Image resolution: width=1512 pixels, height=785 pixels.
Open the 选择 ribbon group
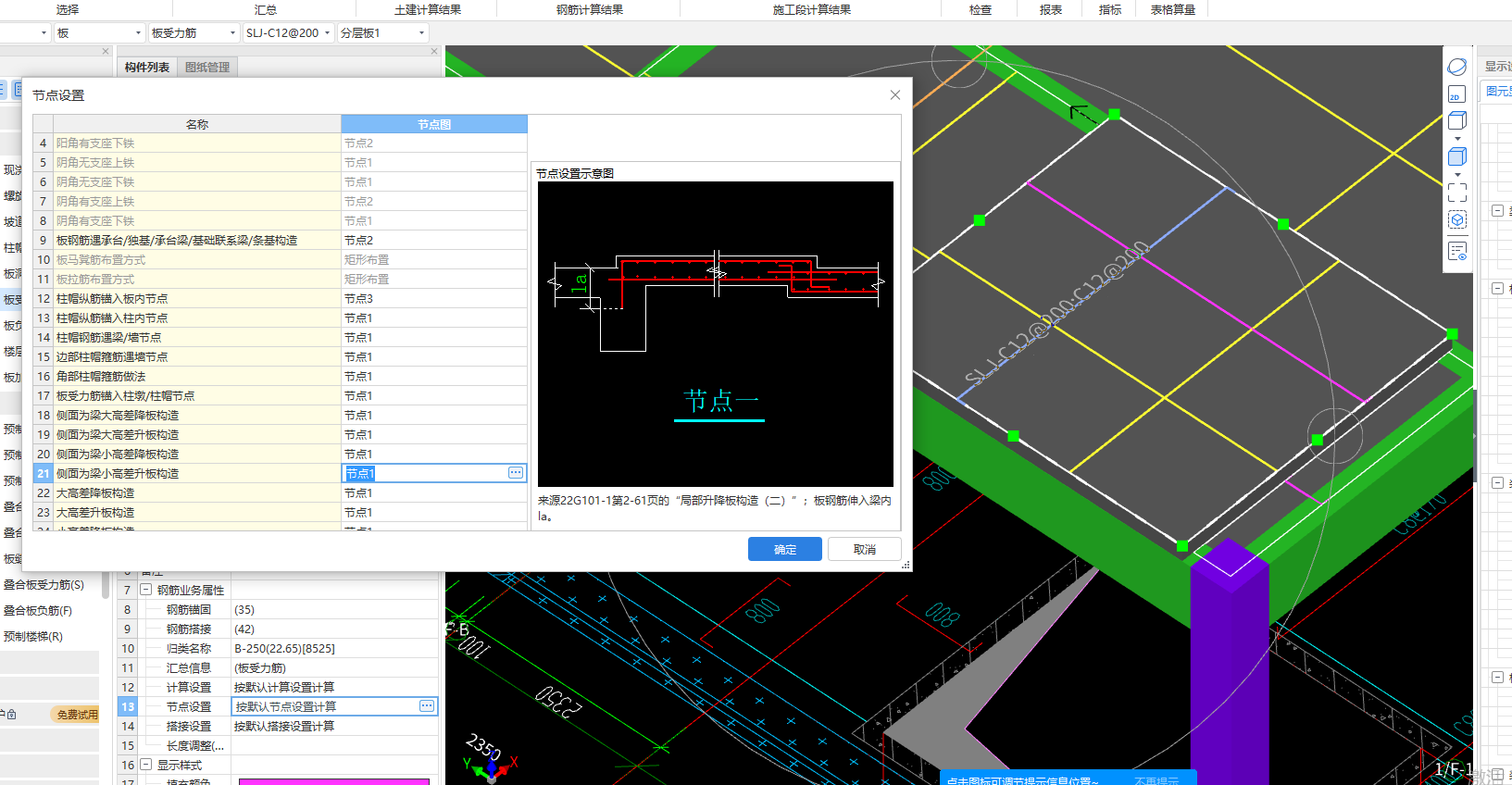pyautogui.click(x=68, y=9)
